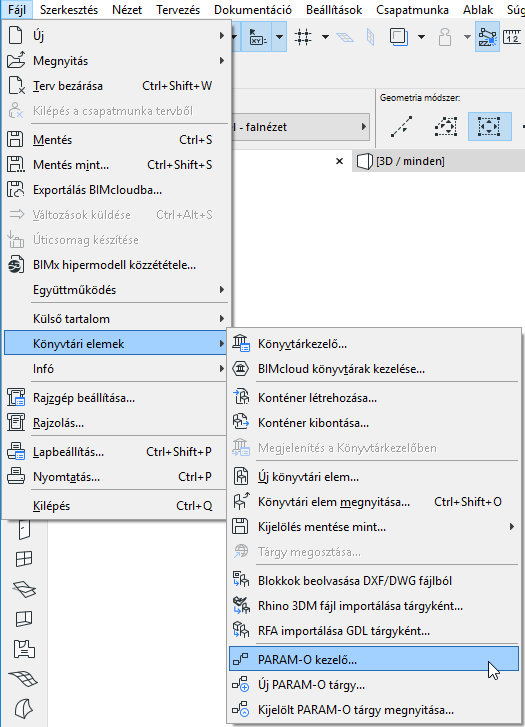Open the falnézet dropdown
Screen dimensions: 525x727
tap(300, 127)
